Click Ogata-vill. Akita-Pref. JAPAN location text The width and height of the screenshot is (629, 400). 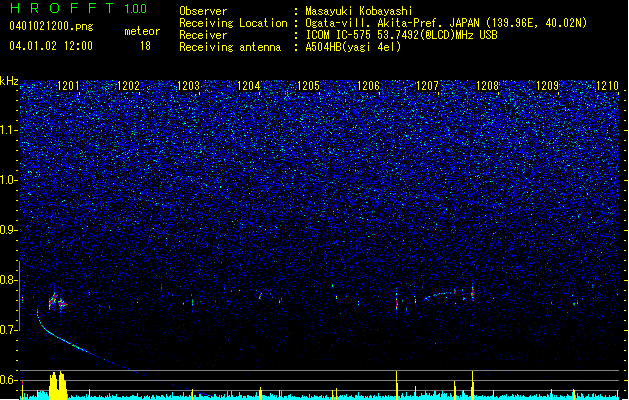446,23
